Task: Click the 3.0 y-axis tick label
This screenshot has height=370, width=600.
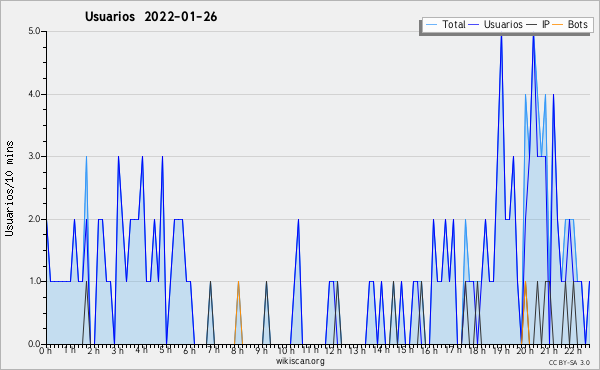Action: 34,156
